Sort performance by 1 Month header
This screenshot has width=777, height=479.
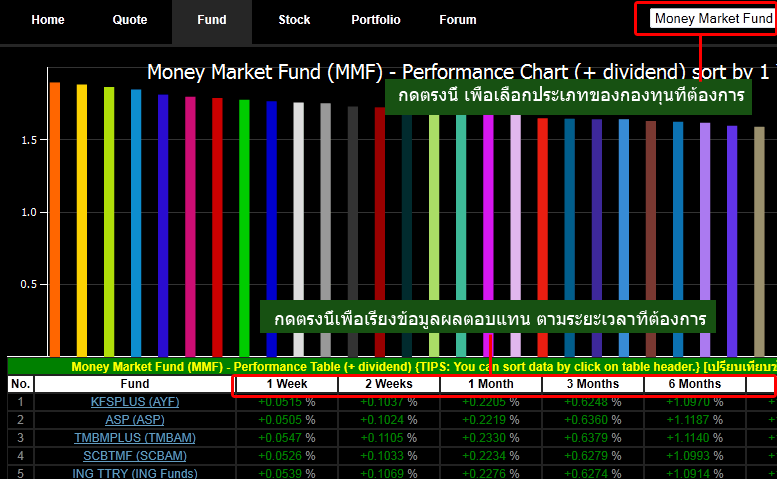[x=490, y=384]
